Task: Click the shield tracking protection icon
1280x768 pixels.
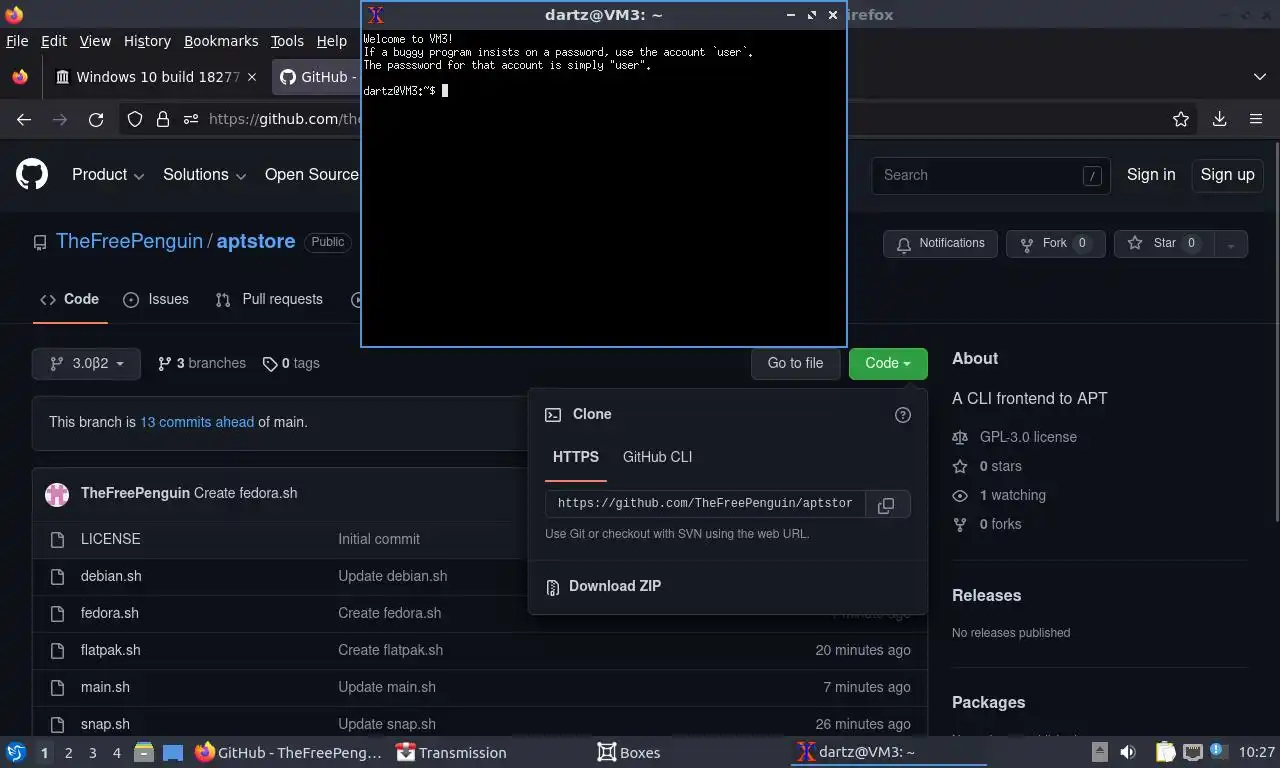Action: pyautogui.click(x=135, y=119)
